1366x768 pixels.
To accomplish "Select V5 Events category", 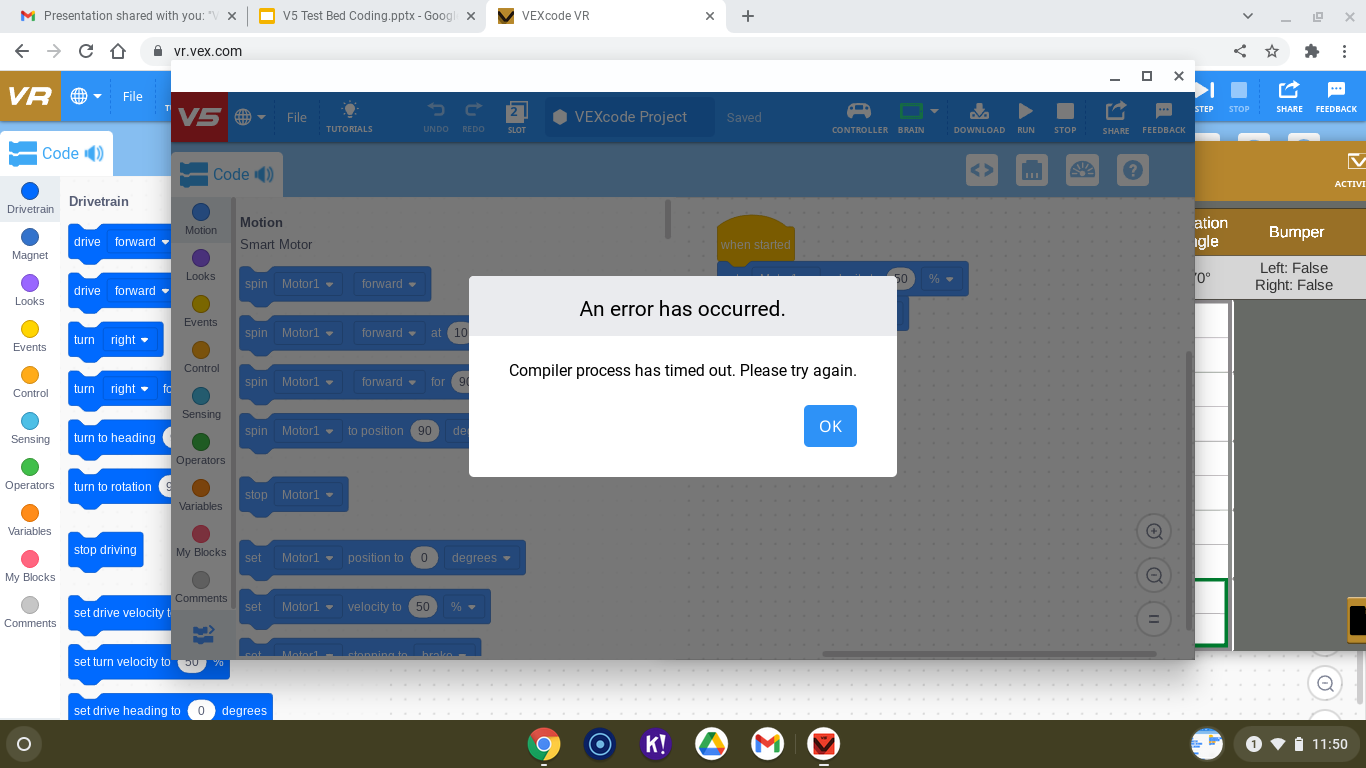I will (201, 311).
